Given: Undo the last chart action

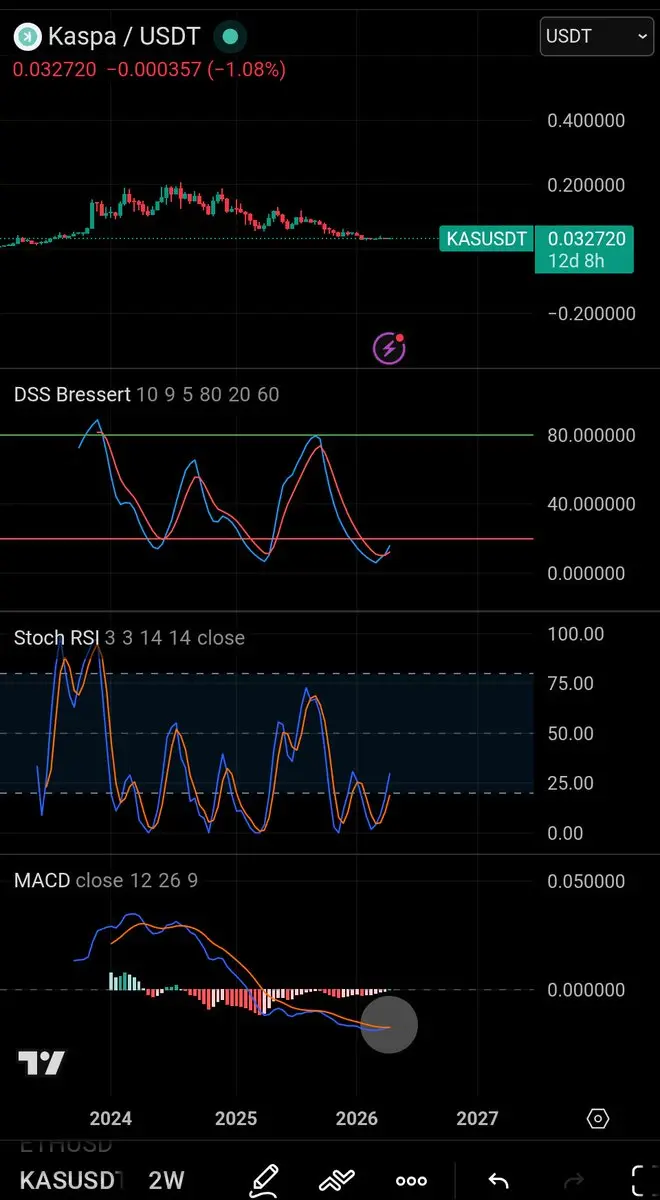Looking at the screenshot, I should coord(498,1181).
